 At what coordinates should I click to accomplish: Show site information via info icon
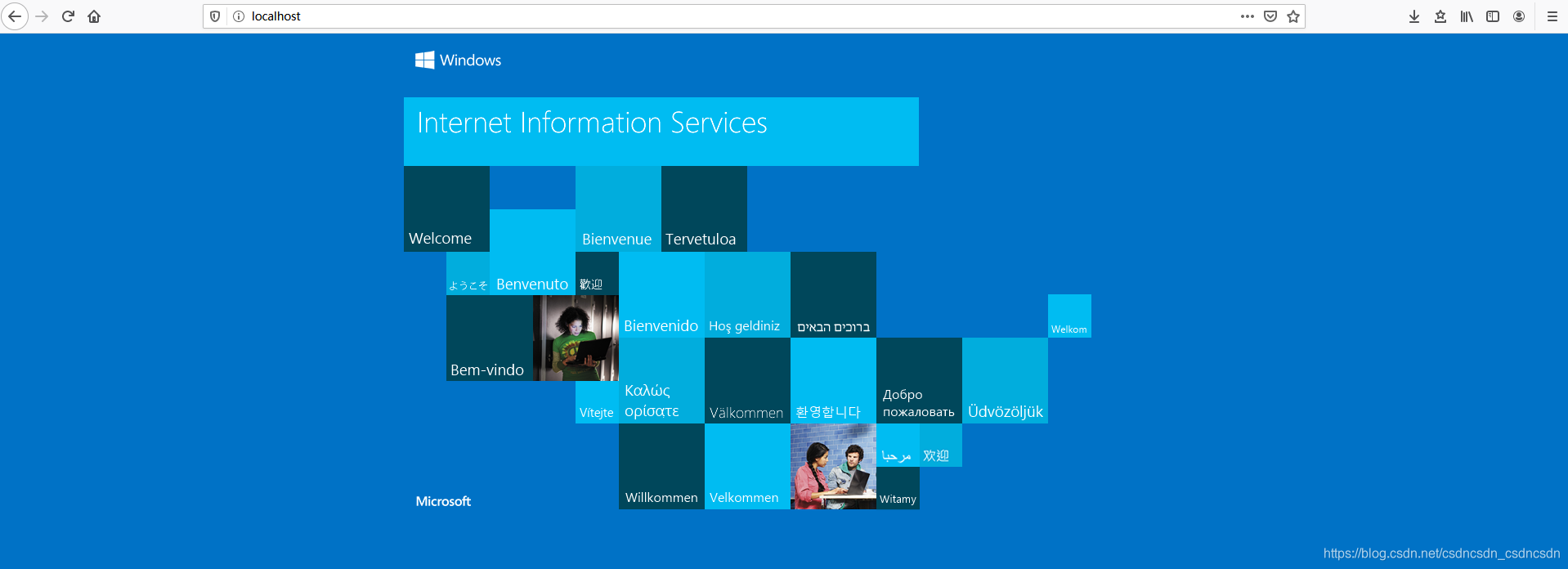click(x=239, y=16)
